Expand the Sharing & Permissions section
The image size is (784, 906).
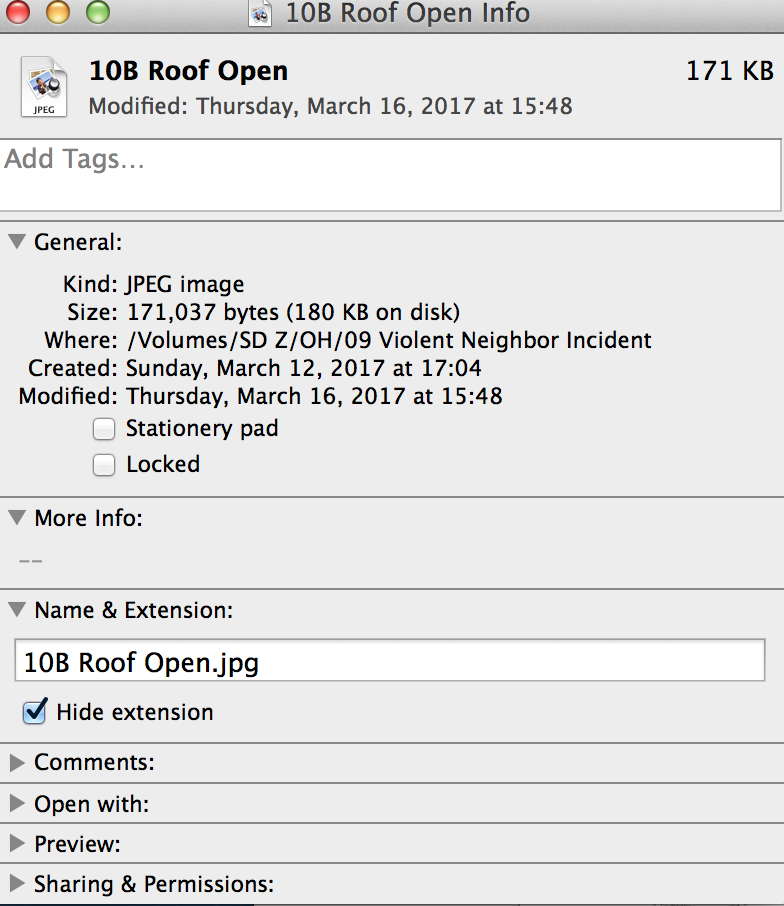pyautogui.click(x=17, y=883)
